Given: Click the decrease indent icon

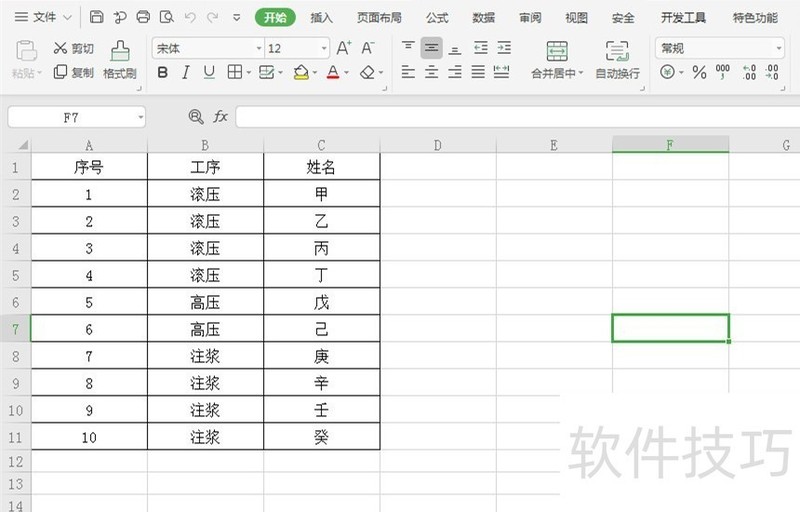Looking at the screenshot, I should click(481, 48).
